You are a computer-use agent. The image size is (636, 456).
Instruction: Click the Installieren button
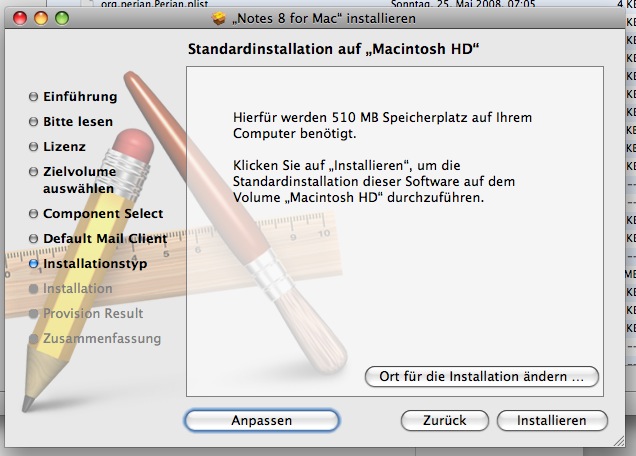[x=552, y=420]
